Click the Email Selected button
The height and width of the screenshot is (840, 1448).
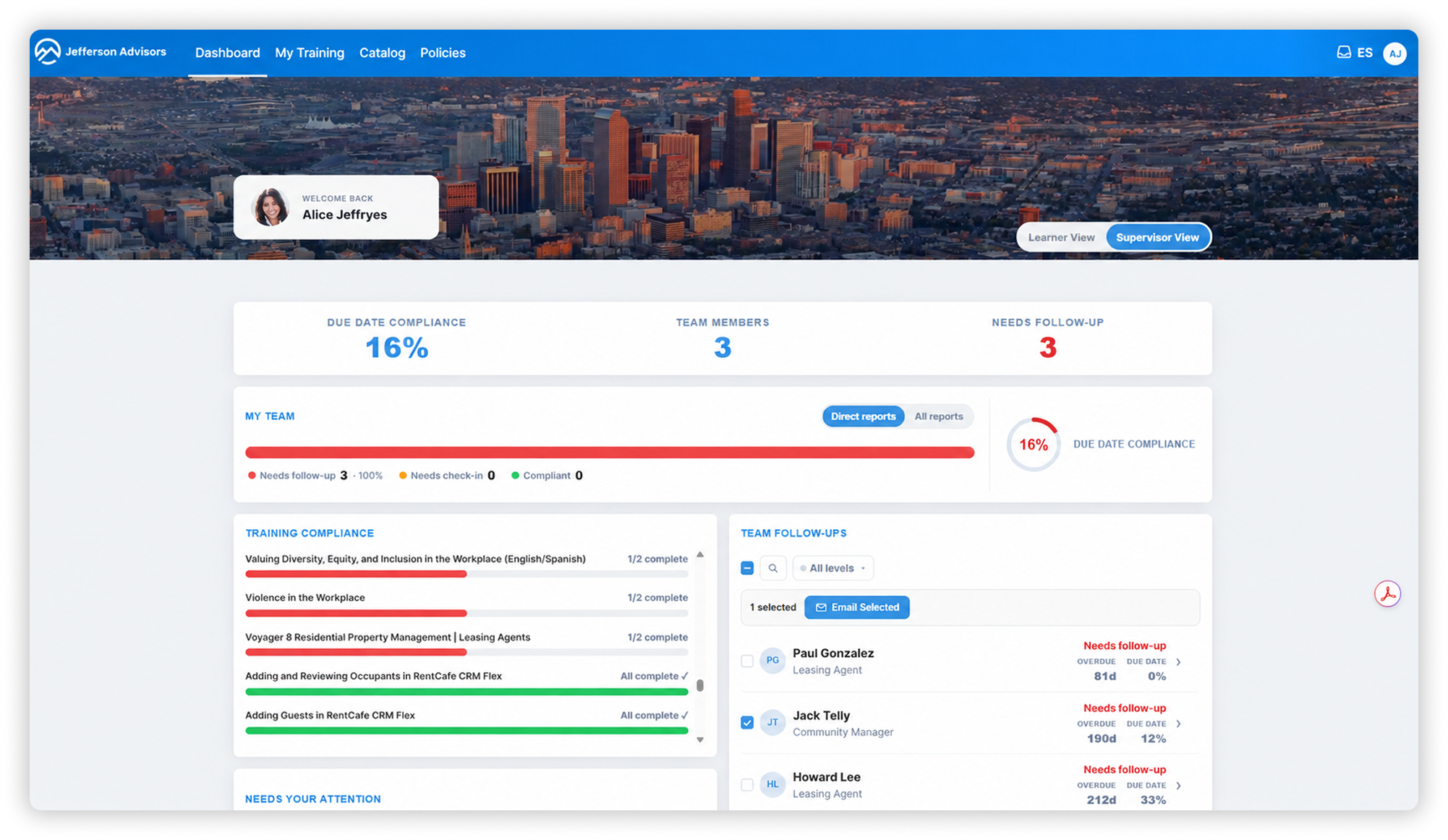tap(857, 607)
